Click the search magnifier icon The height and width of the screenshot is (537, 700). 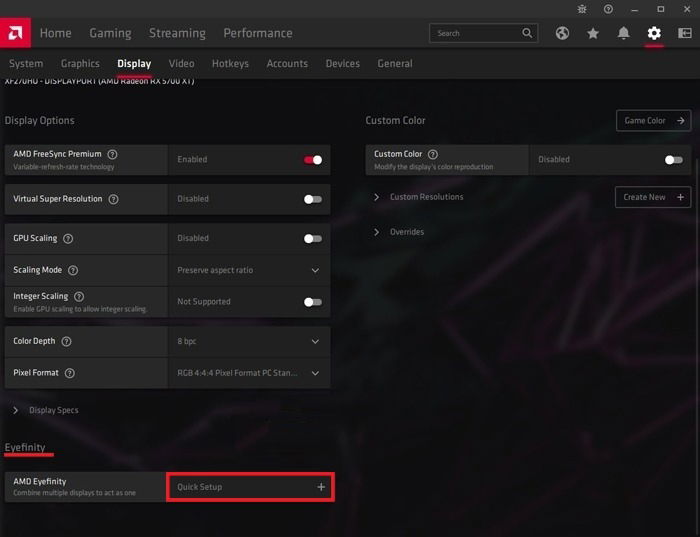pyautogui.click(x=527, y=33)
